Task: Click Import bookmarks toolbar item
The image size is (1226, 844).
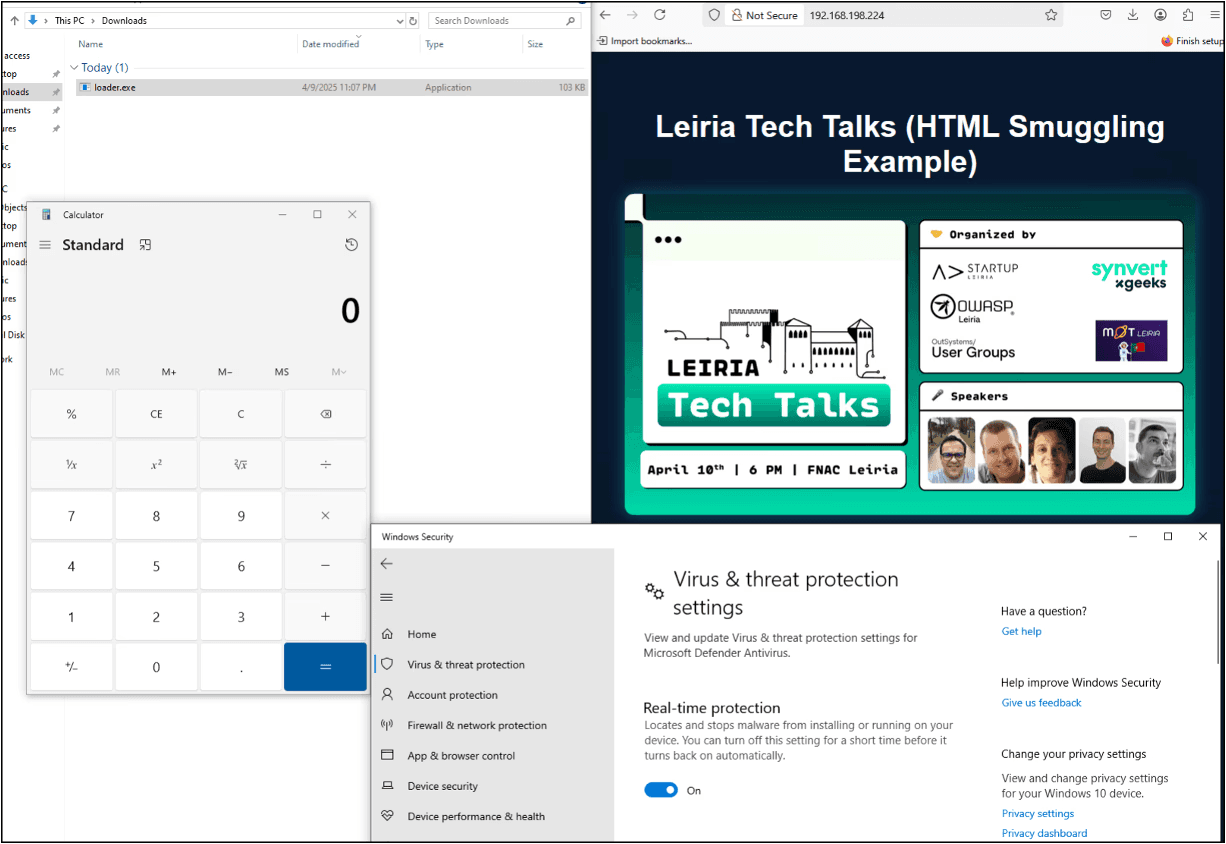Action: (644, 41)
